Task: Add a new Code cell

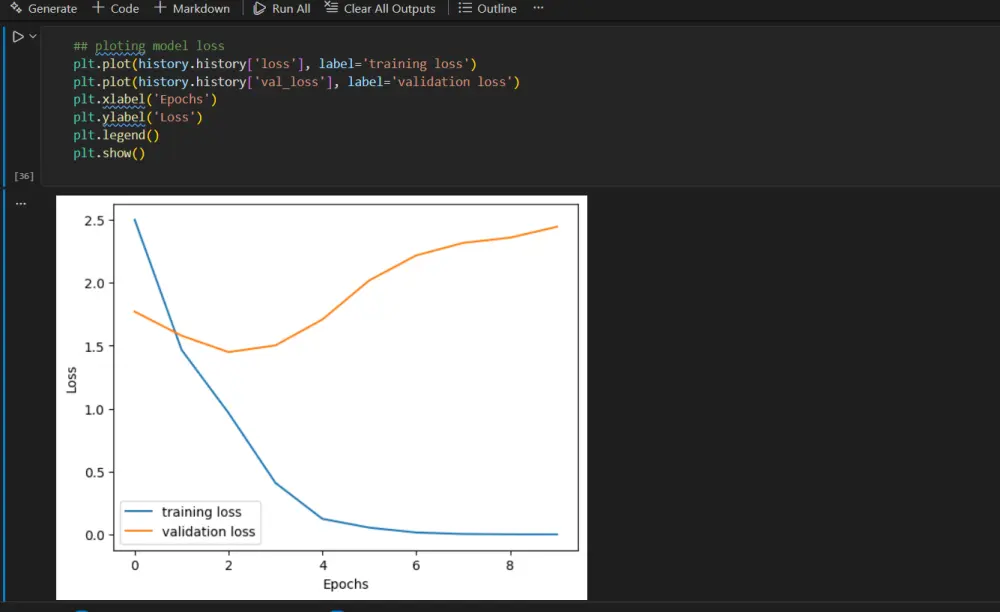Action: [x=115, y=8]
